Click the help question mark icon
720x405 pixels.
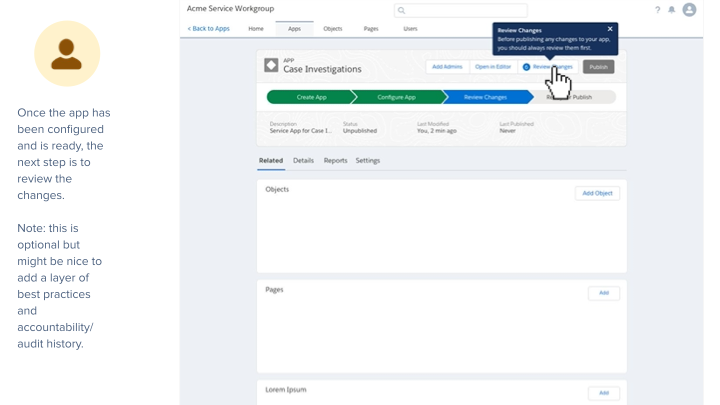coord(658,10)
